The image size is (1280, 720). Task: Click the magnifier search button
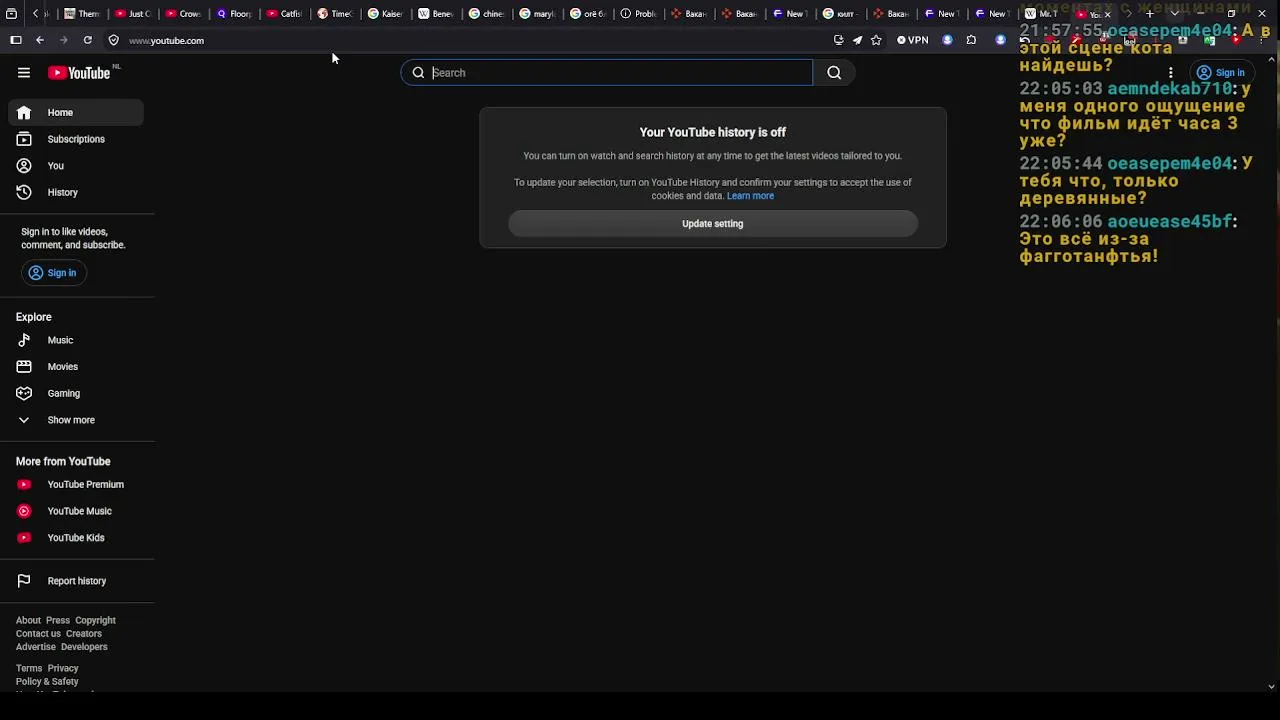tap(834, 73)
